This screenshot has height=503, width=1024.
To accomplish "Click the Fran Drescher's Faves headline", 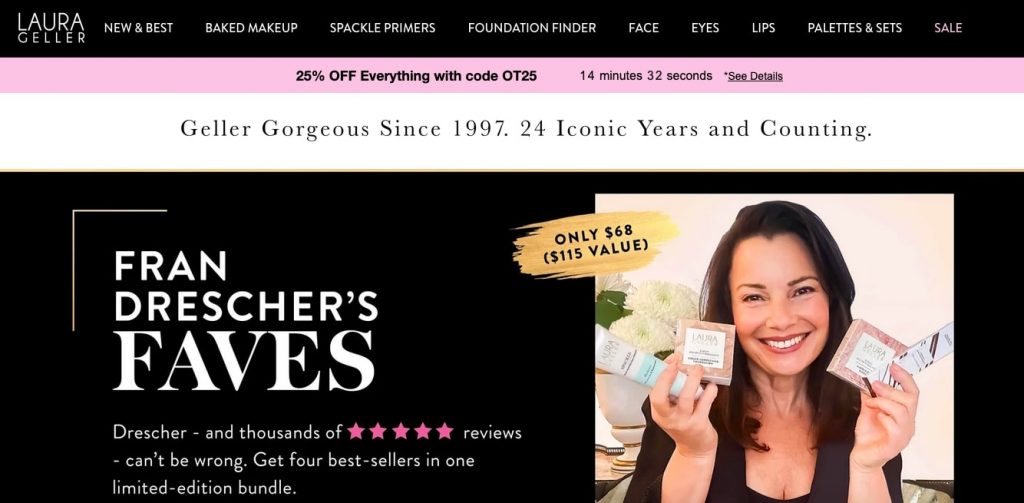I will pos(246,320).
